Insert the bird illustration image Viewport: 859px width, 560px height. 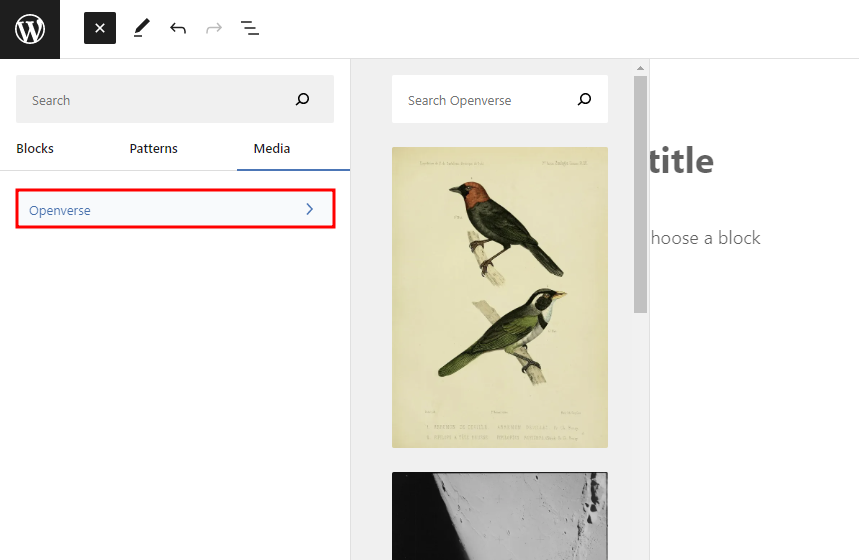(x=500, y=297)
